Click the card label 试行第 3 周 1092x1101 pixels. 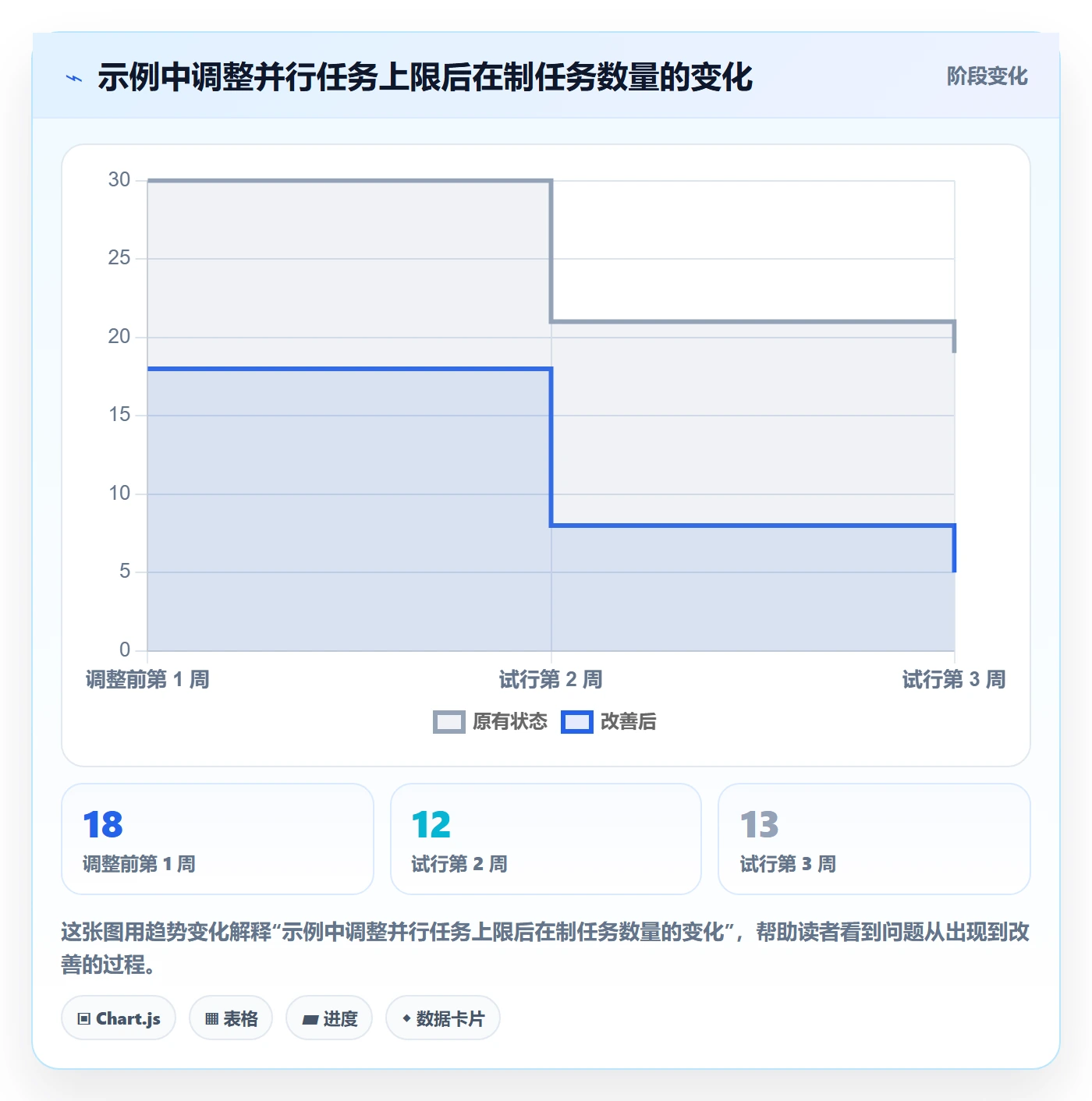tap(788, 864)
